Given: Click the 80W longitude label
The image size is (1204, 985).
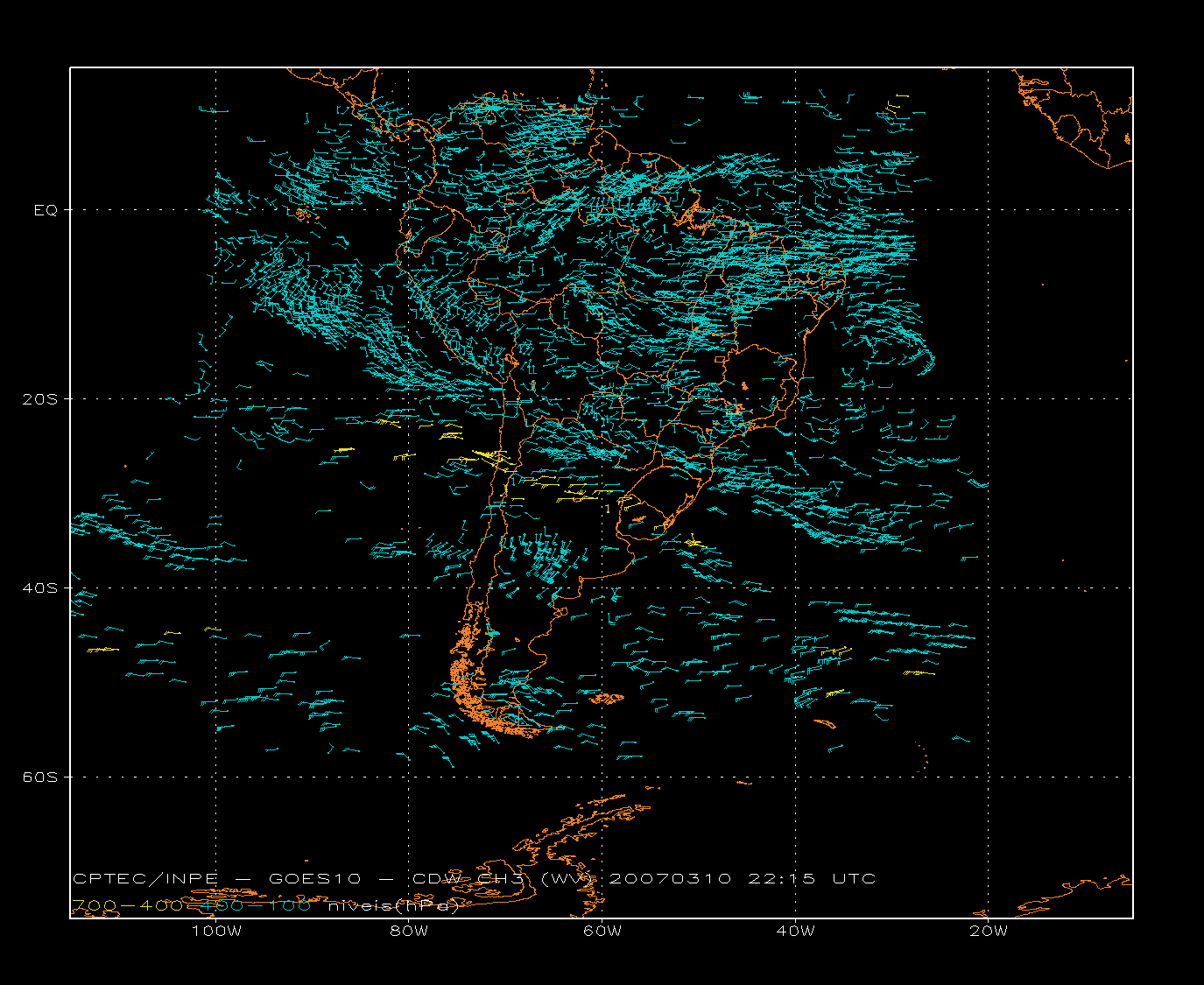Looking at the screenshot, I should click(409, 932).
